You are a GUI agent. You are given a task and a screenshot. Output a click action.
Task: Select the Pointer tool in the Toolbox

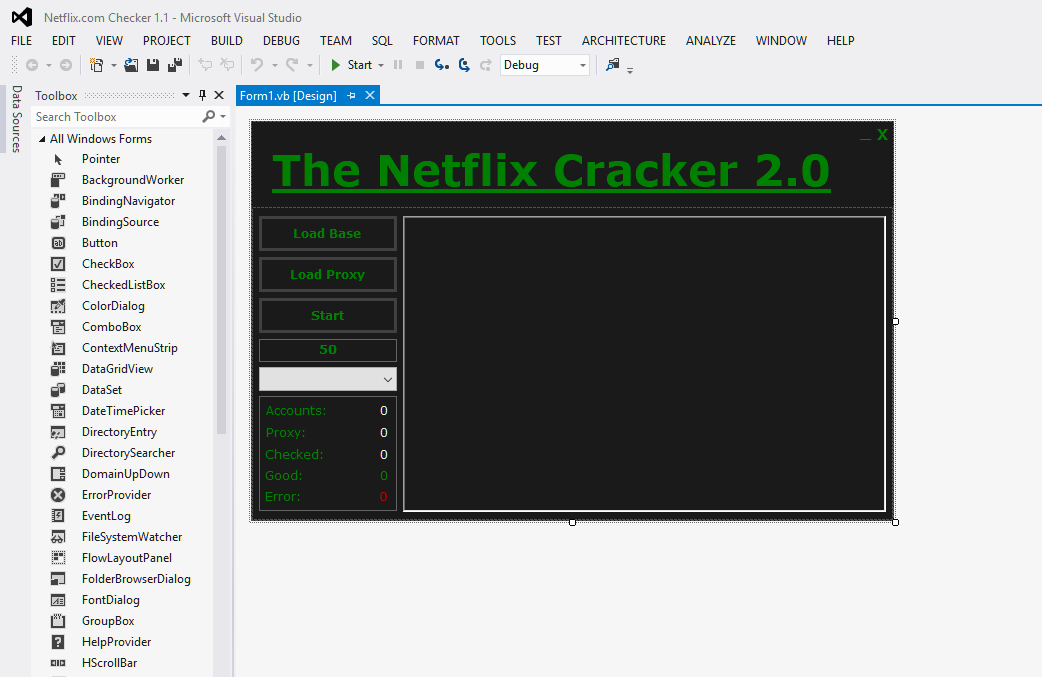tap(100, 158)
